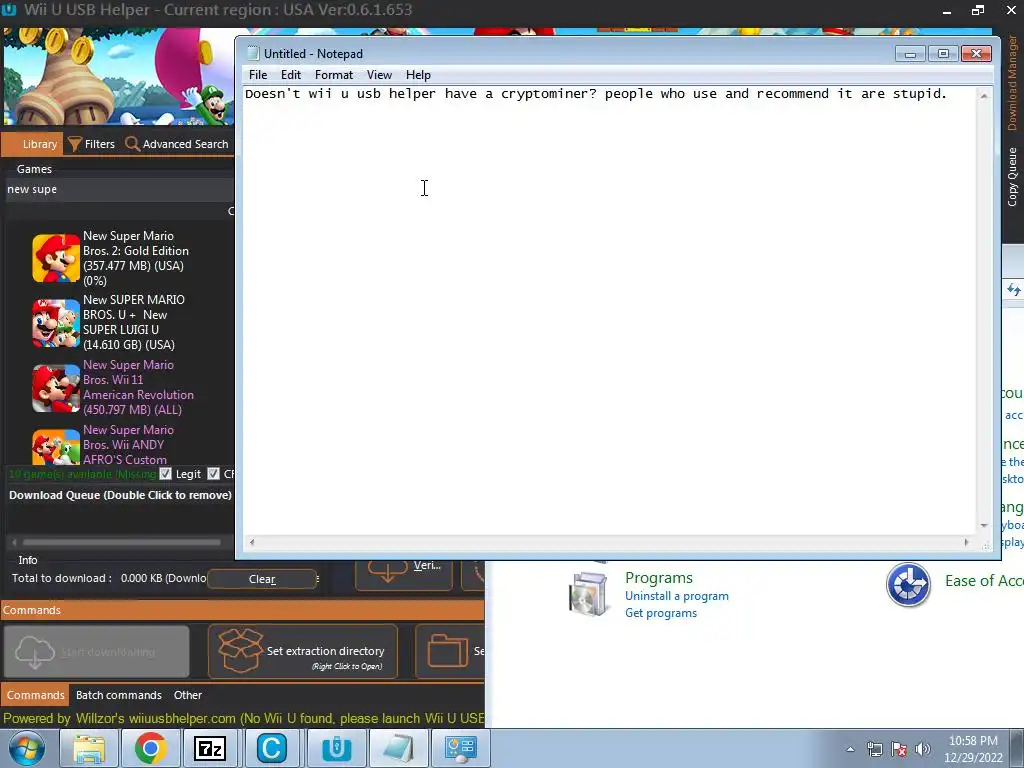The width and height of the screenshot is (1024, 768).
Task: Click Get programs link
Action: (661, 613)
